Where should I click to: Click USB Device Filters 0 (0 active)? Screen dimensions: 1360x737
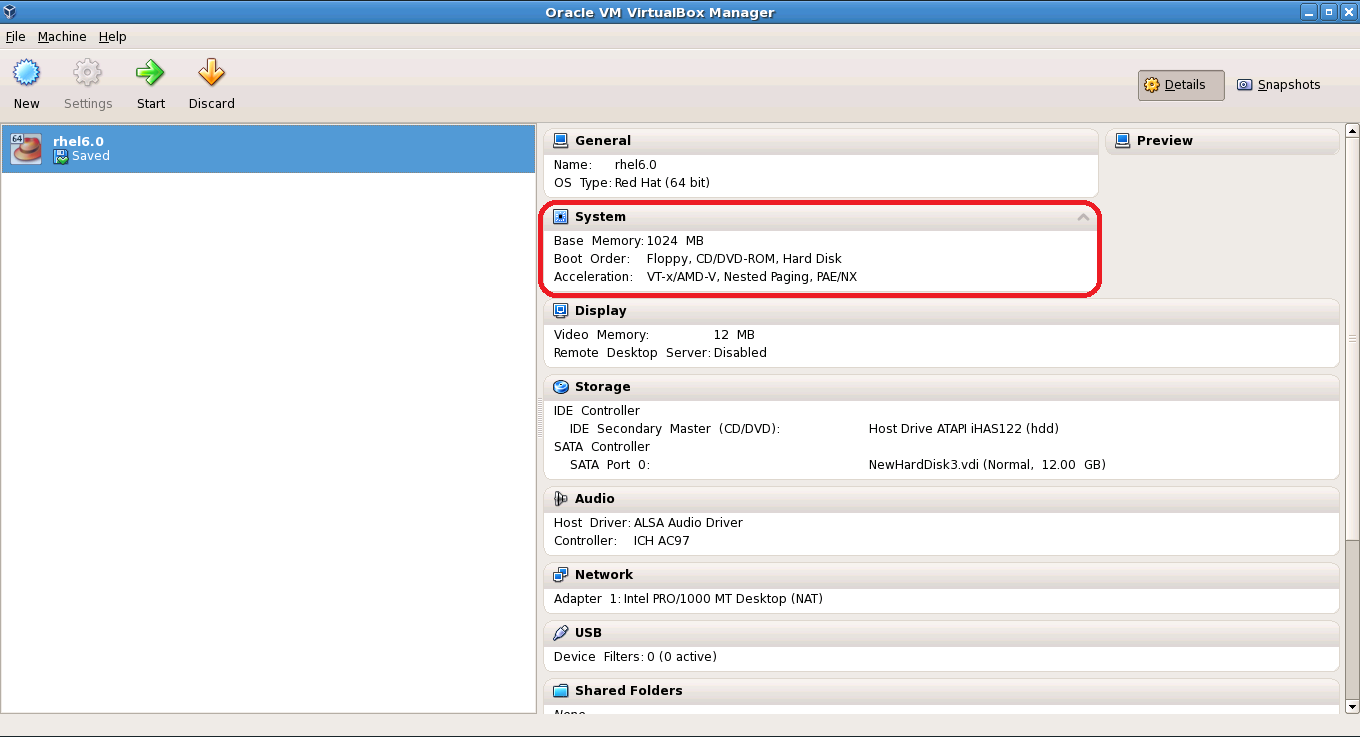(682, 657)
